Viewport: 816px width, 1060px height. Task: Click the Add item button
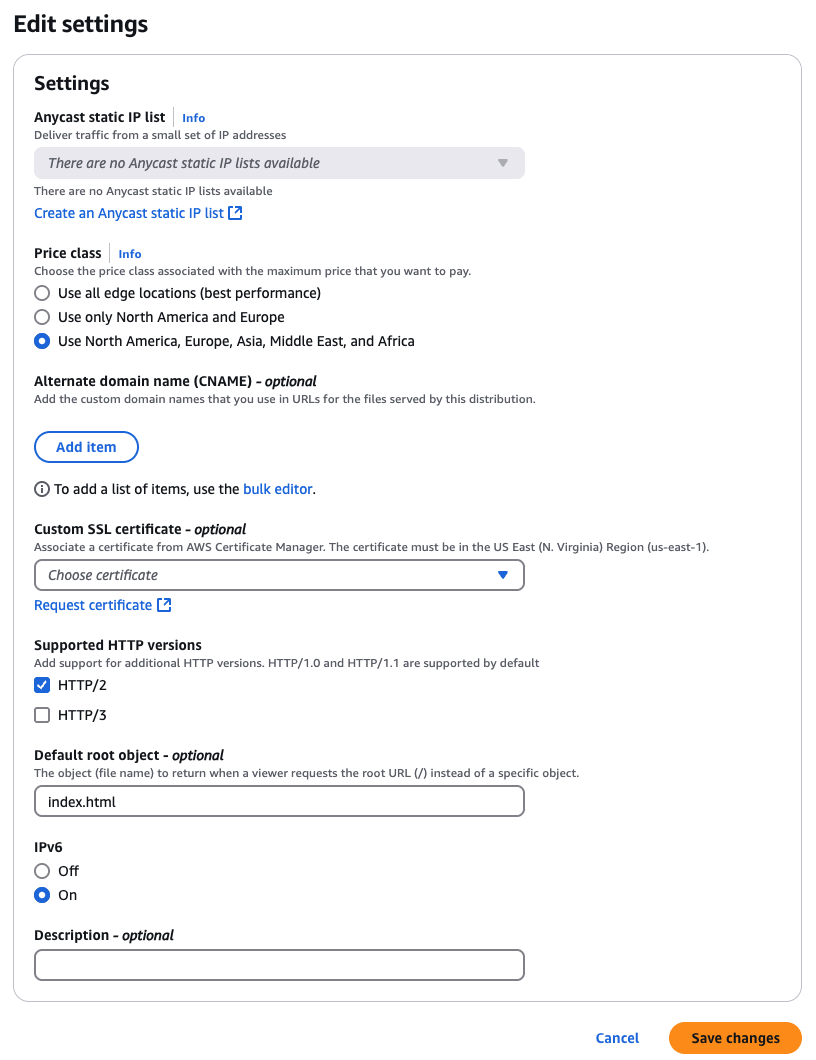[x=86, y=447]
